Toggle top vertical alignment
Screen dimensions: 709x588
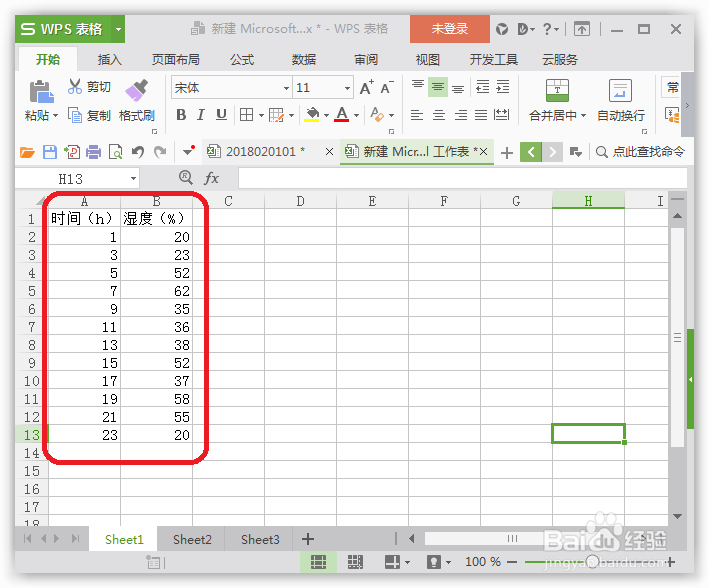point(418,86)
